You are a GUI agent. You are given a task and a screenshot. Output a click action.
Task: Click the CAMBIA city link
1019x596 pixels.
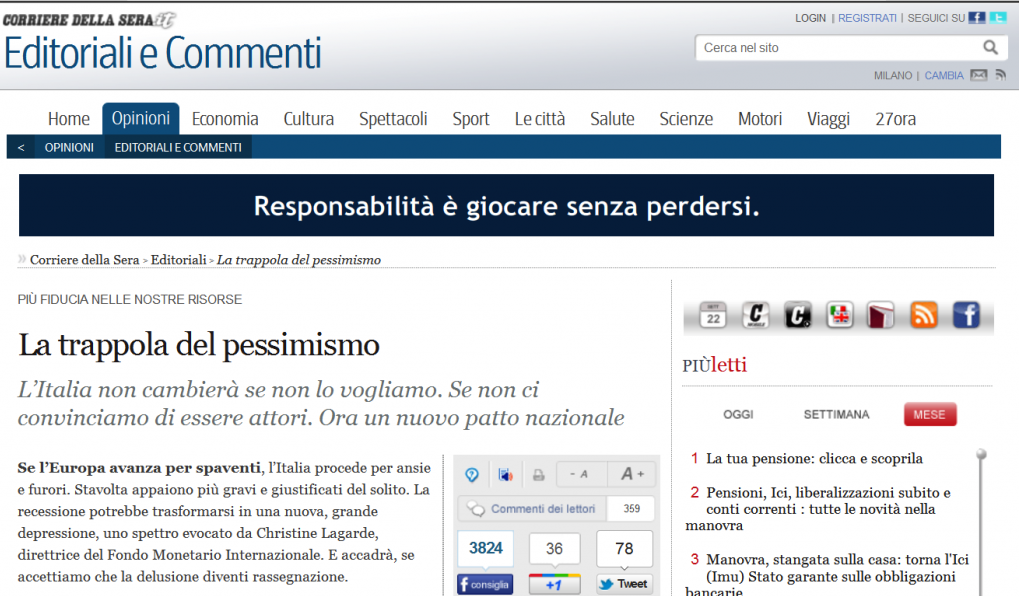(x=944, y=75)
